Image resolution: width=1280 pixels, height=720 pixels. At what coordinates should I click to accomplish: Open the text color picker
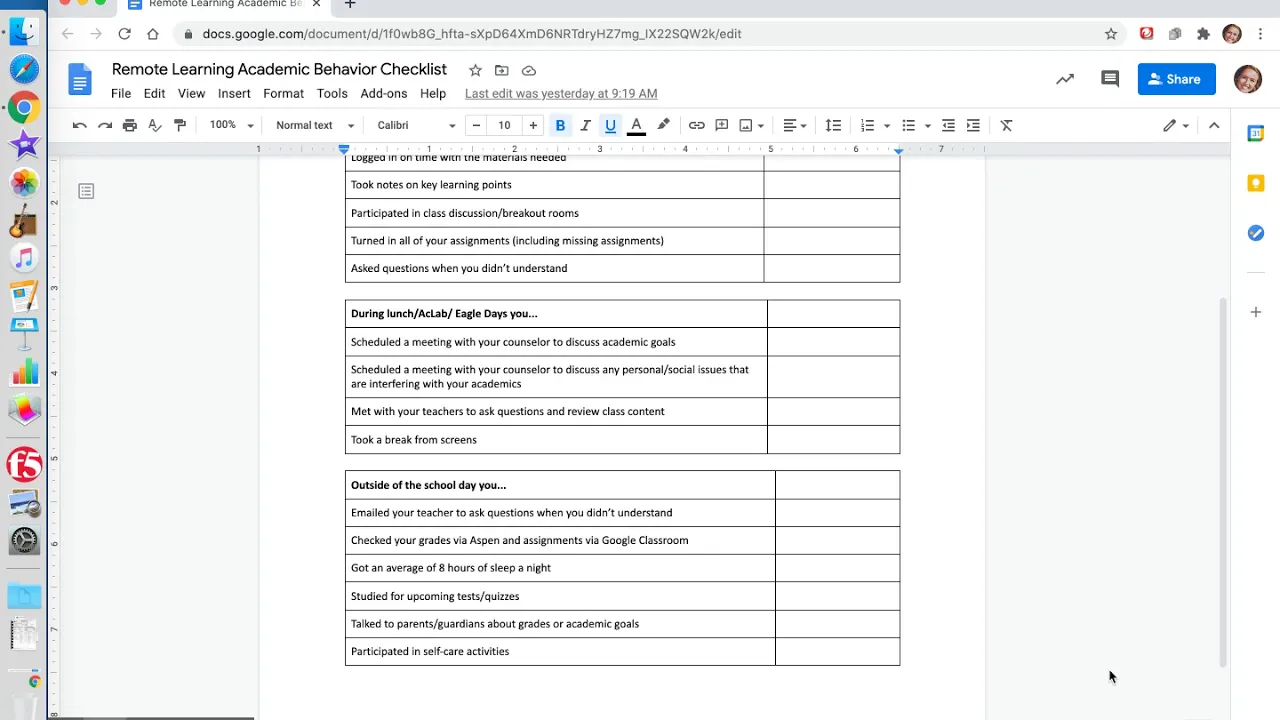click(x=636, y=125)
